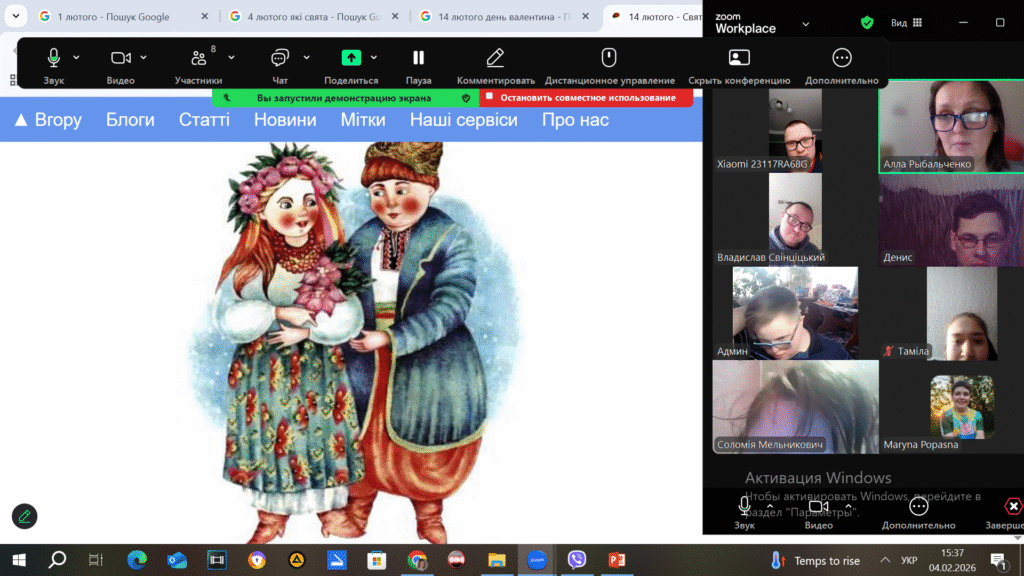The width and height of the screenshot is (1024, 576).
Task: Click Остановить совместное использование button
Action: point(587,98)
